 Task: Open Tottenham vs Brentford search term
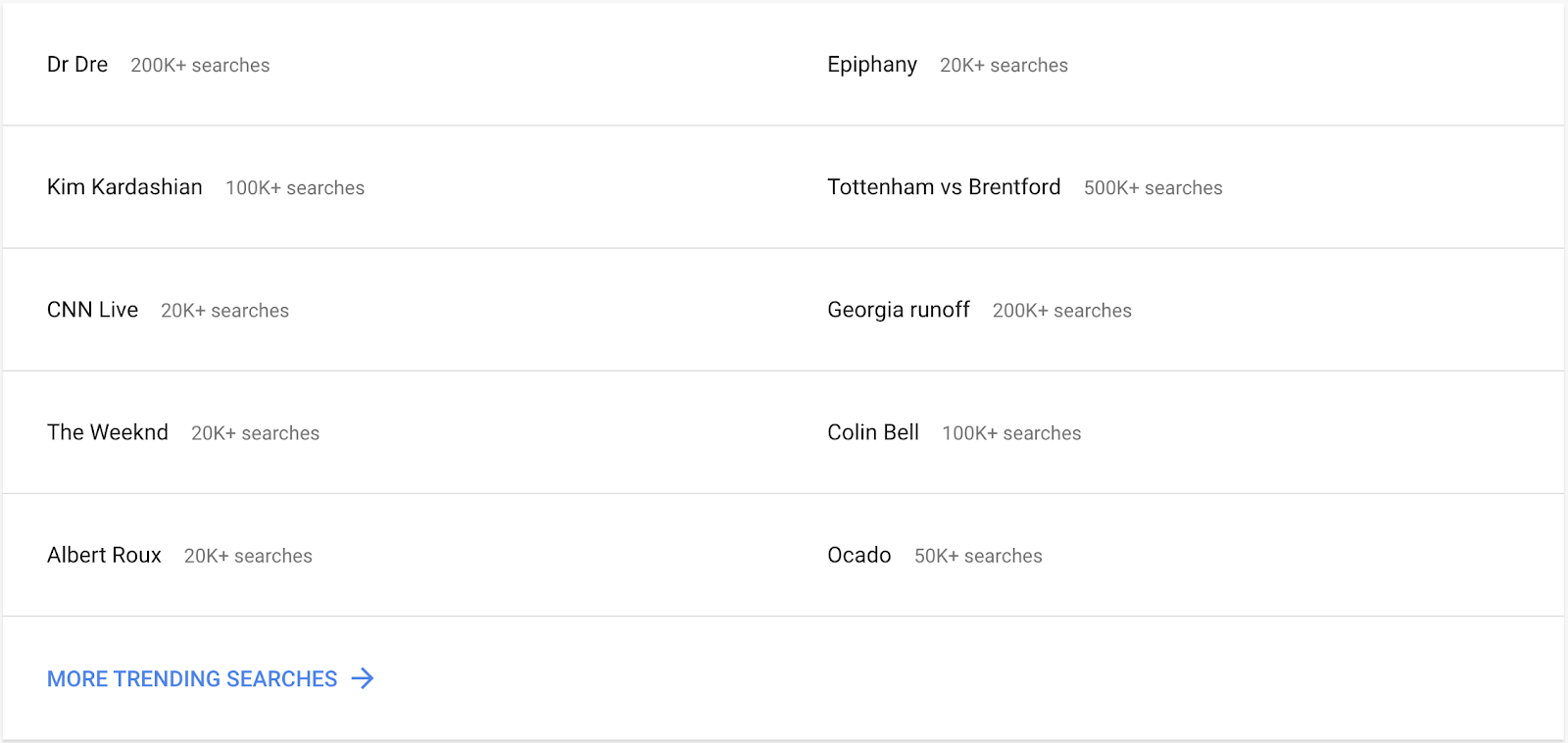[x=944, y=187]
